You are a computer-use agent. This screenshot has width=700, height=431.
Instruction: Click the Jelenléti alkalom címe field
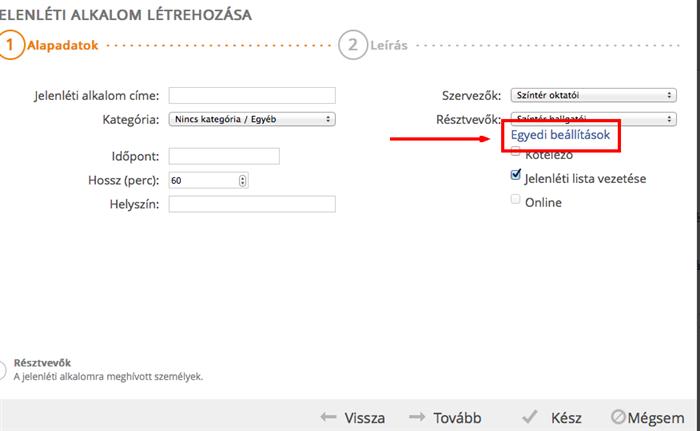pyautogui.click(x=252, y=96)
